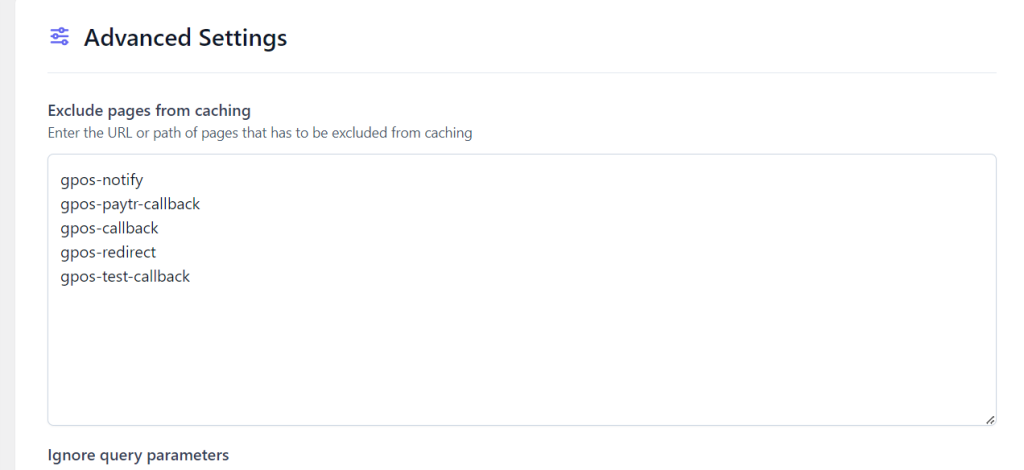Viewport: 1024px width, 470px height.
Task: Click the word 'notify' in the first entry
Action: [x=122, y=180]
